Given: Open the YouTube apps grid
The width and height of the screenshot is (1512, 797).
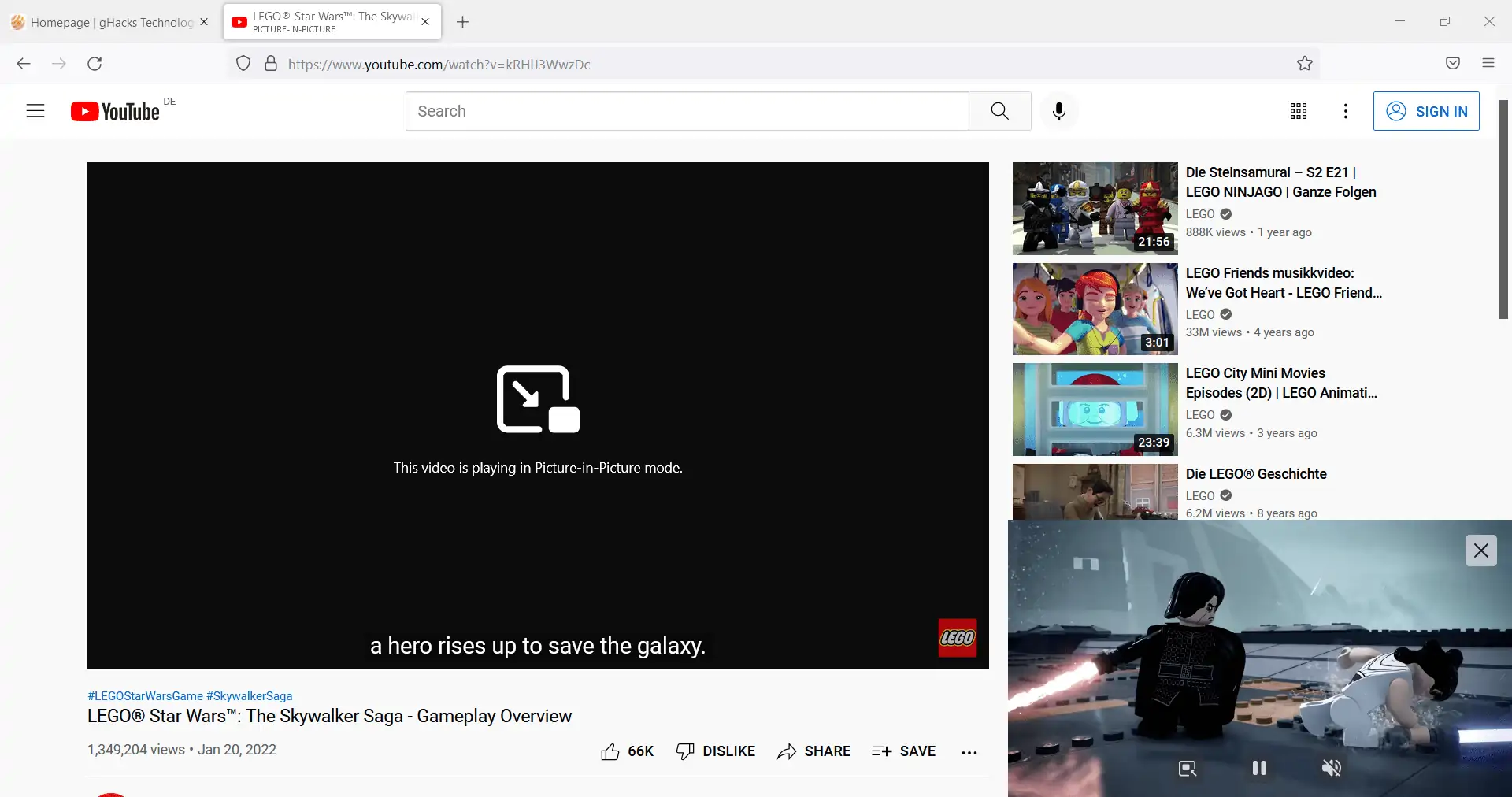Looking at the screenshot, I should click(x=1299, y=111).
